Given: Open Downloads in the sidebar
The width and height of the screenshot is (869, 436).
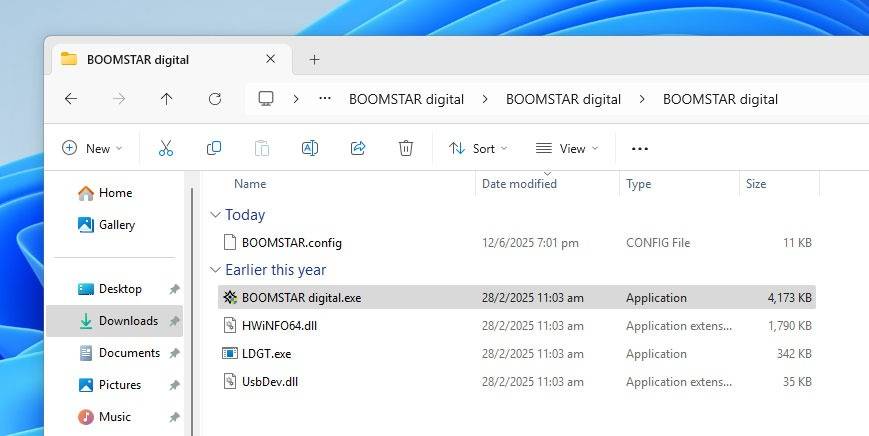Looking at the screenshot, I should coord(128,321).
